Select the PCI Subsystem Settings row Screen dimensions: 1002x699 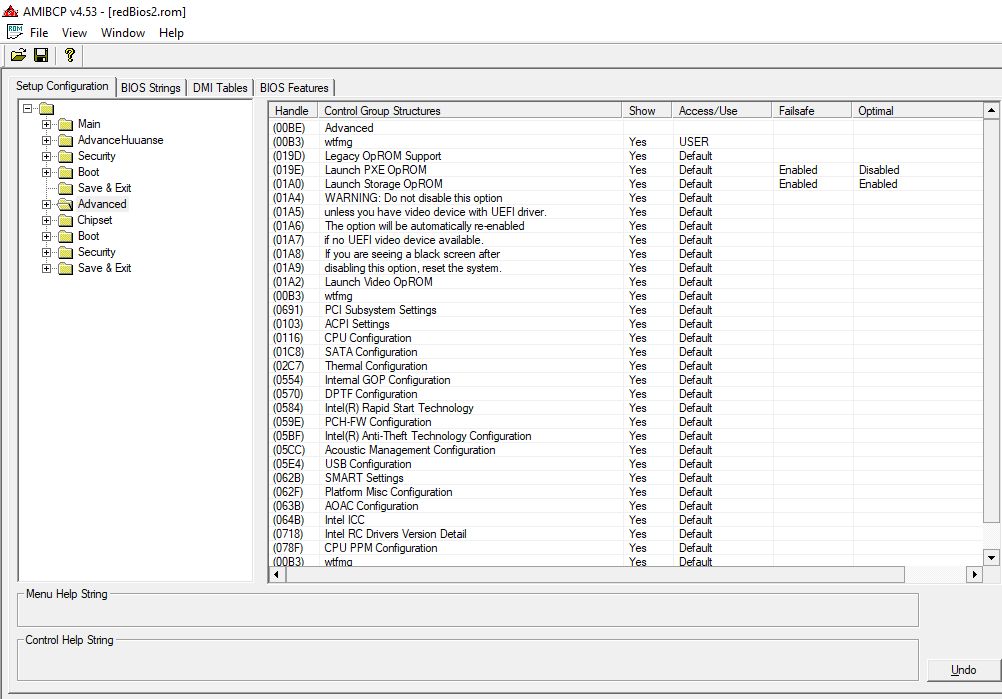[626, 310]
